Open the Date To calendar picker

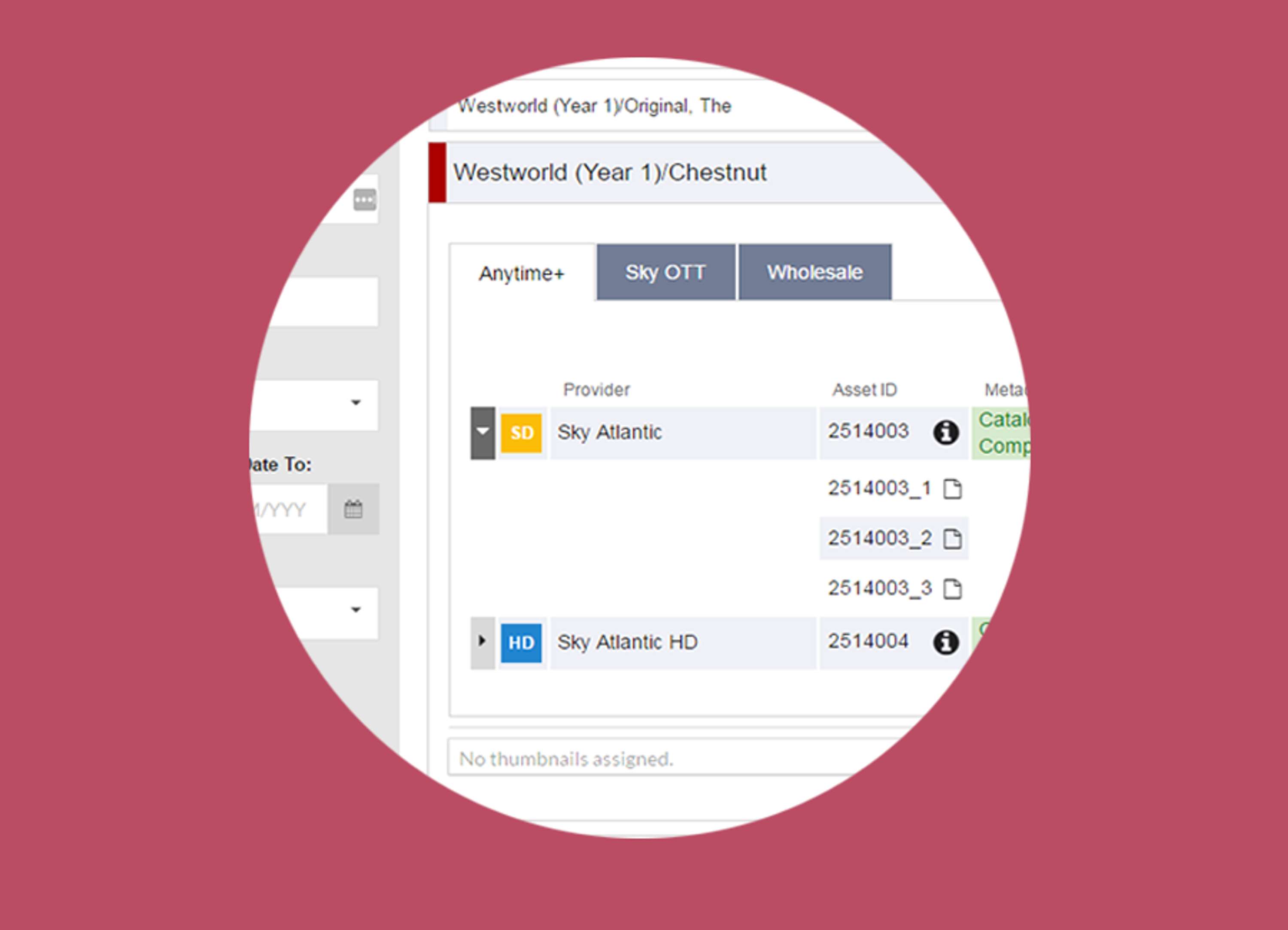[x=353, y=509]
